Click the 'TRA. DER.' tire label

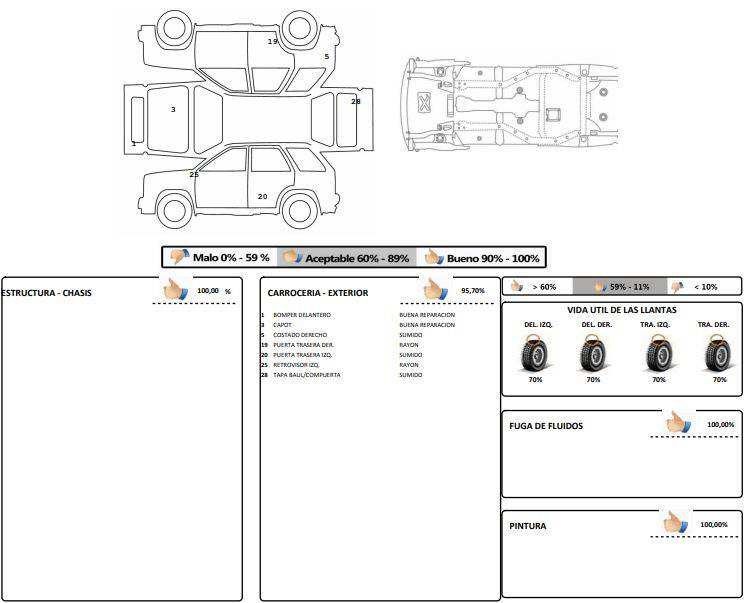coord(714,324)
